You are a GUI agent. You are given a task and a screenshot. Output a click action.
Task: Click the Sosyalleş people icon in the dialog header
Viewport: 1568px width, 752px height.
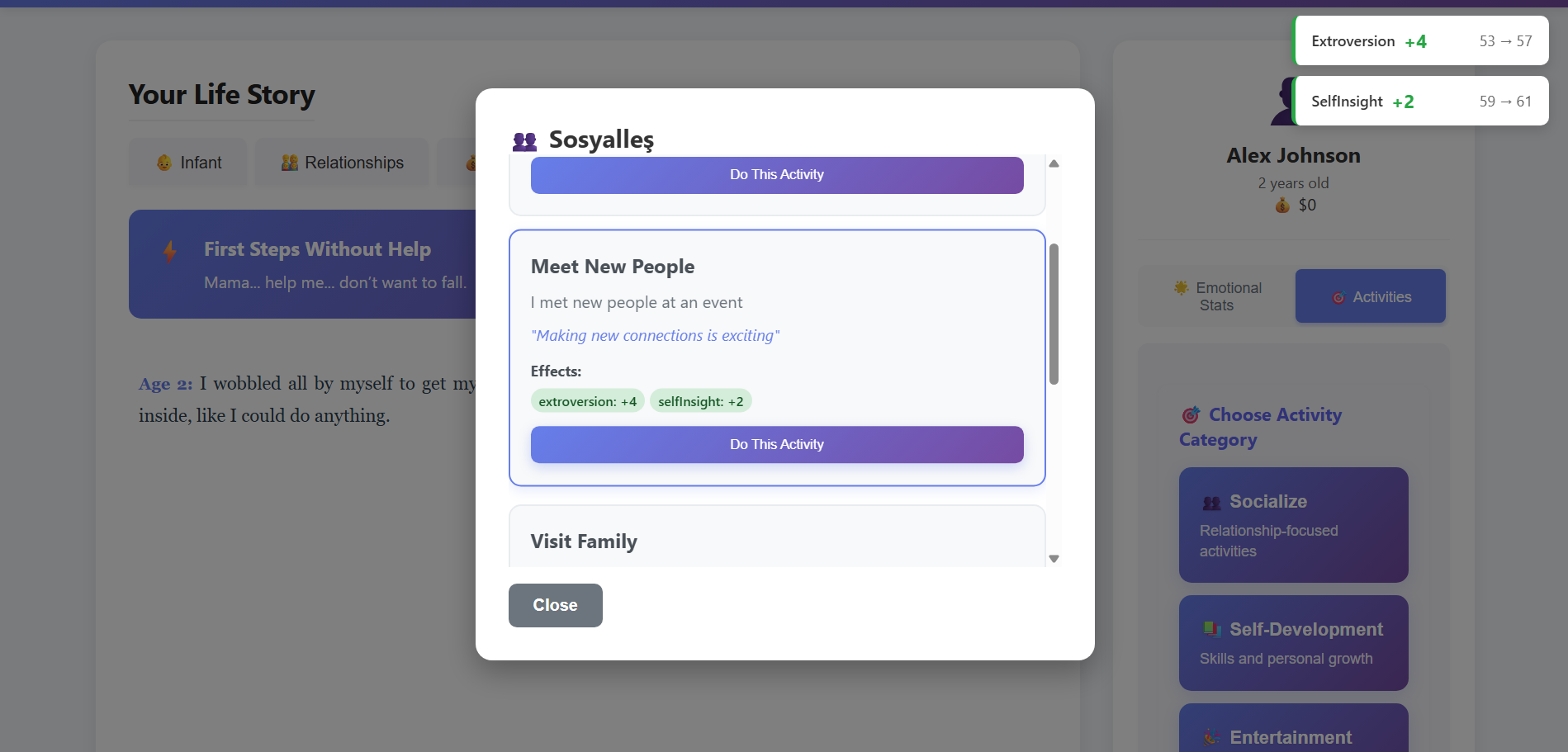(524, 141)
